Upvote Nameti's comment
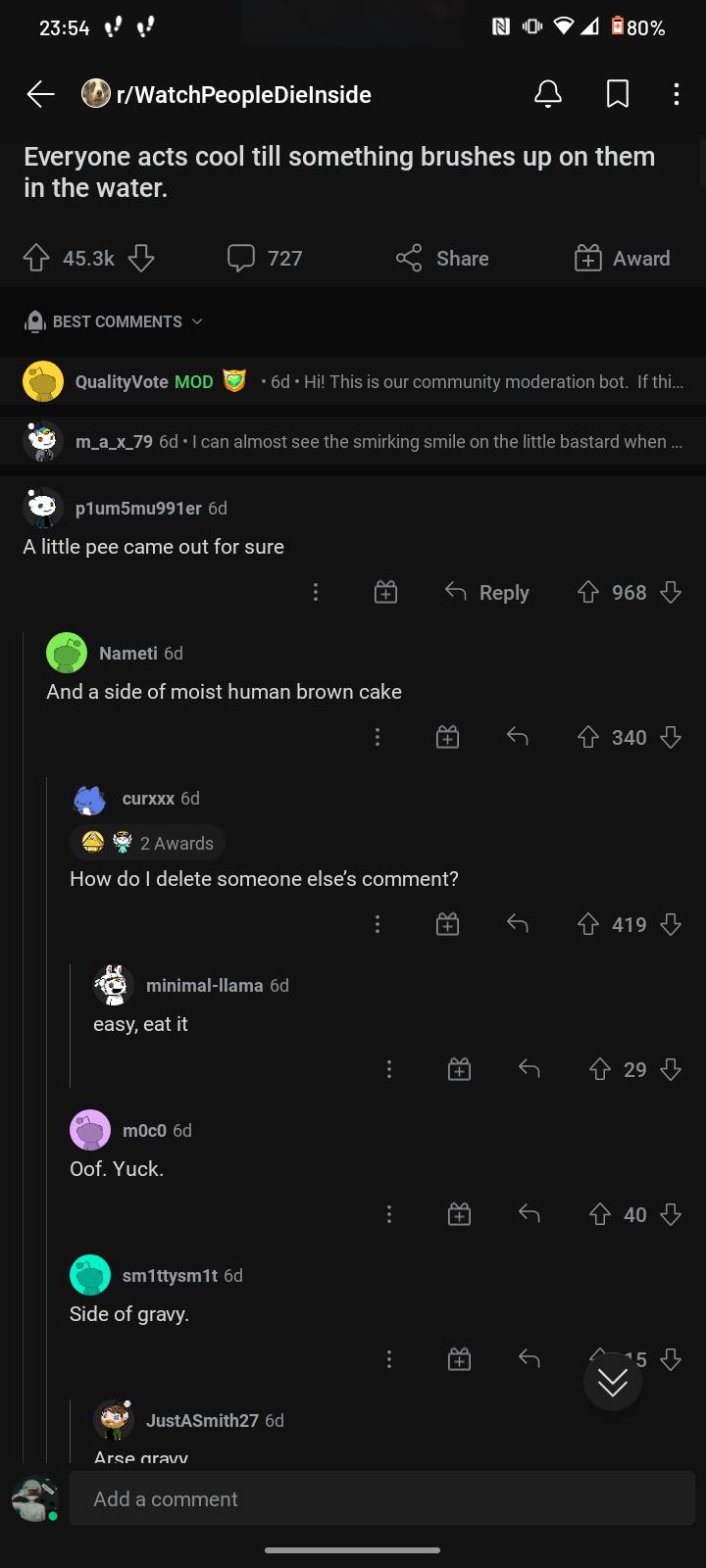The image size is (706, 1568). point(587,737)
